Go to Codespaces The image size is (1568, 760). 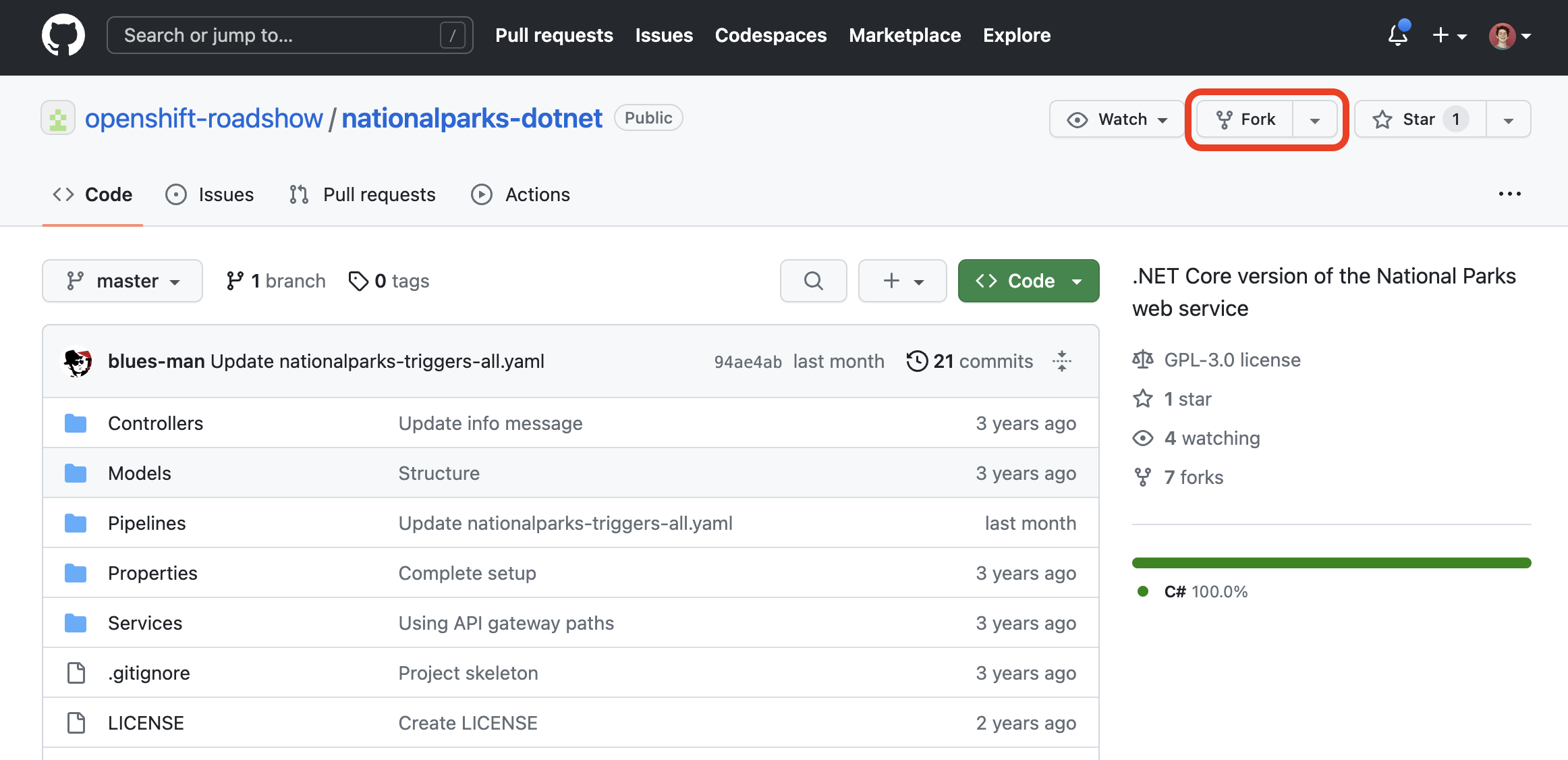tap(771, 35)
